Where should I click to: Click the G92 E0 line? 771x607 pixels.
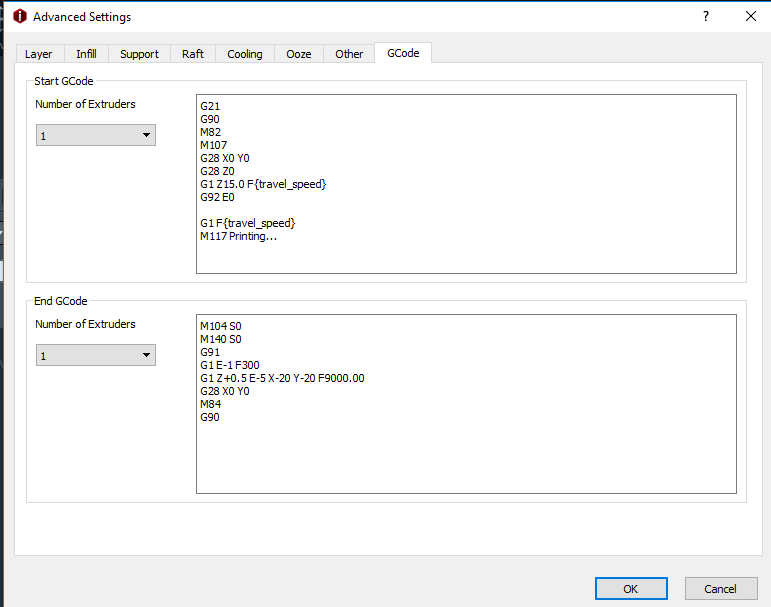(217, 197)
